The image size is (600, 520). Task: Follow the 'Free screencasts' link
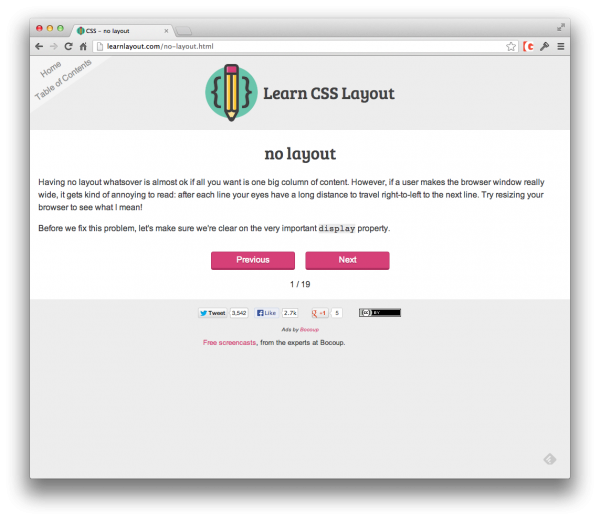tap(230, 342)
